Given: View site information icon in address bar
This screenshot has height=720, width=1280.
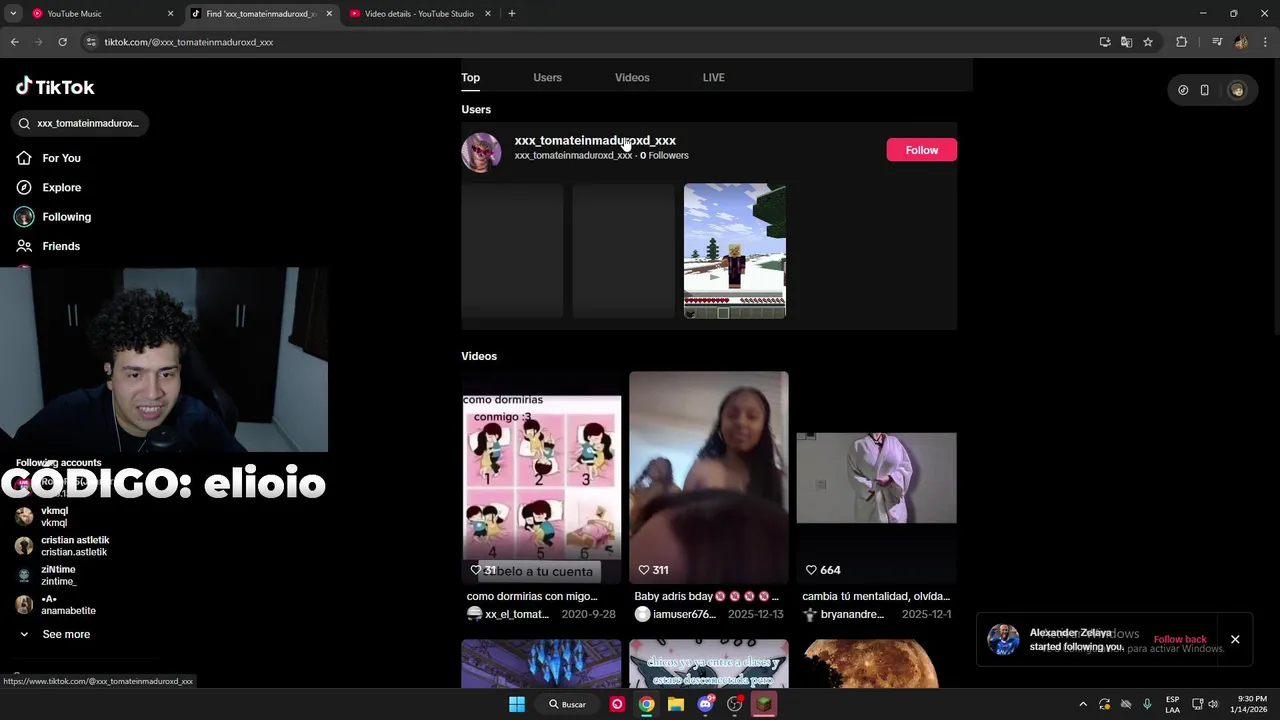Looking at the screenshot, I should (x=91, y=42).
